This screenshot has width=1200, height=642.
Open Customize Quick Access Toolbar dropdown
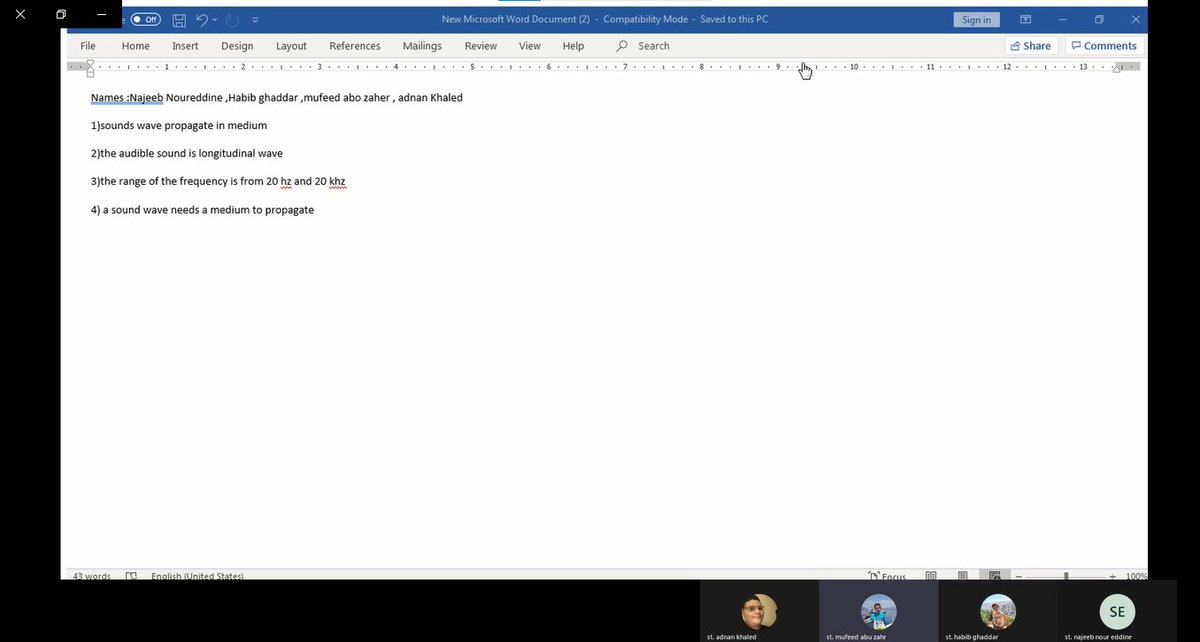tap(255, 20)
